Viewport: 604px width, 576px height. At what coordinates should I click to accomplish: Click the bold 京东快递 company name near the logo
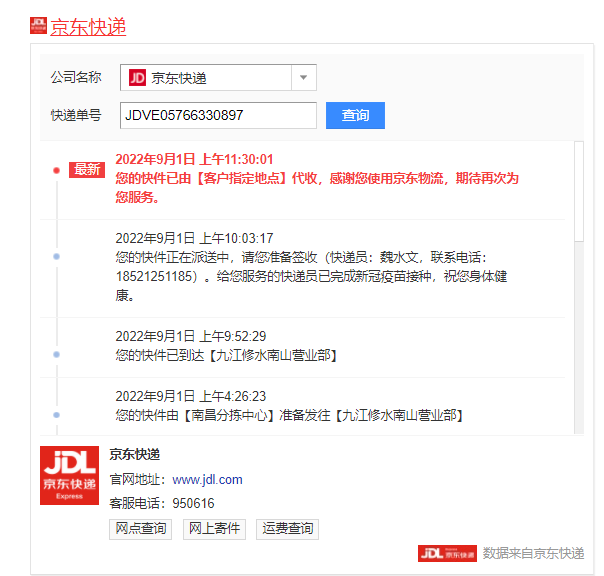click(x=134, y=455)
